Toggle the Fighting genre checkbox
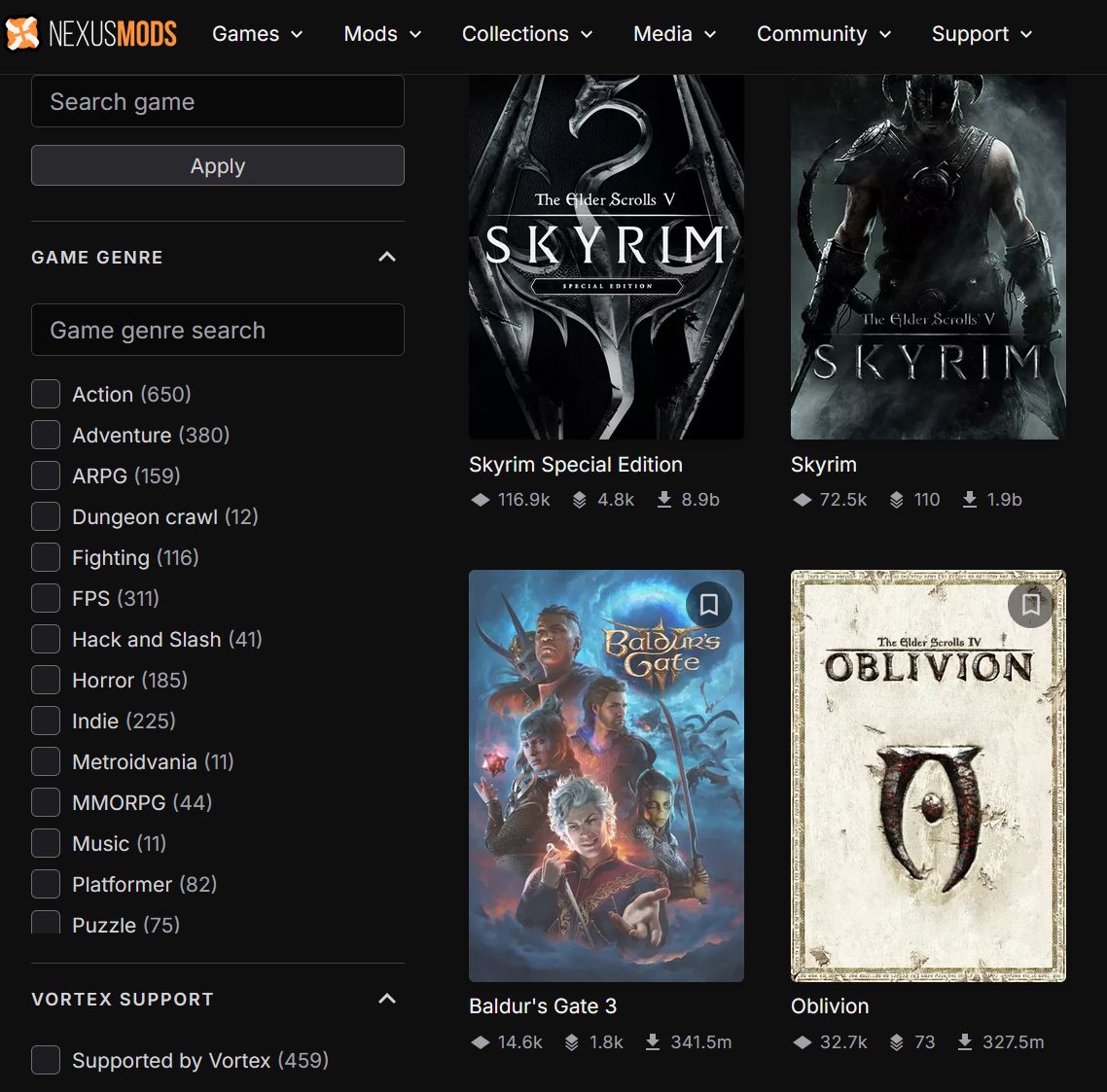This screenshot has width=1107, height=1092. 46,557
